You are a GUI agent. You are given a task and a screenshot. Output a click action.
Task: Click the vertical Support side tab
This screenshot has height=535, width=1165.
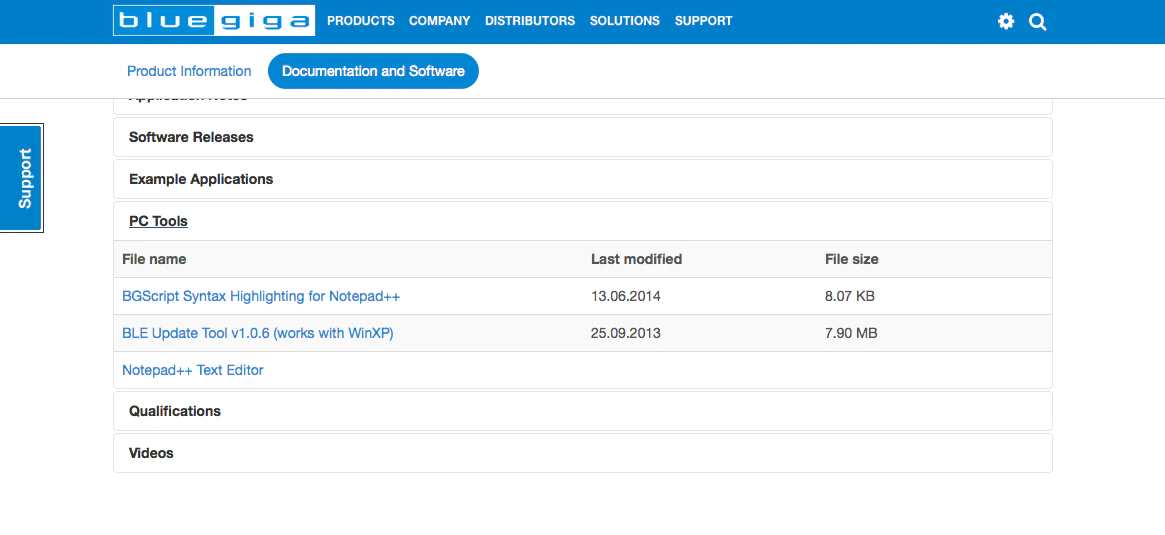pos(22,178)
